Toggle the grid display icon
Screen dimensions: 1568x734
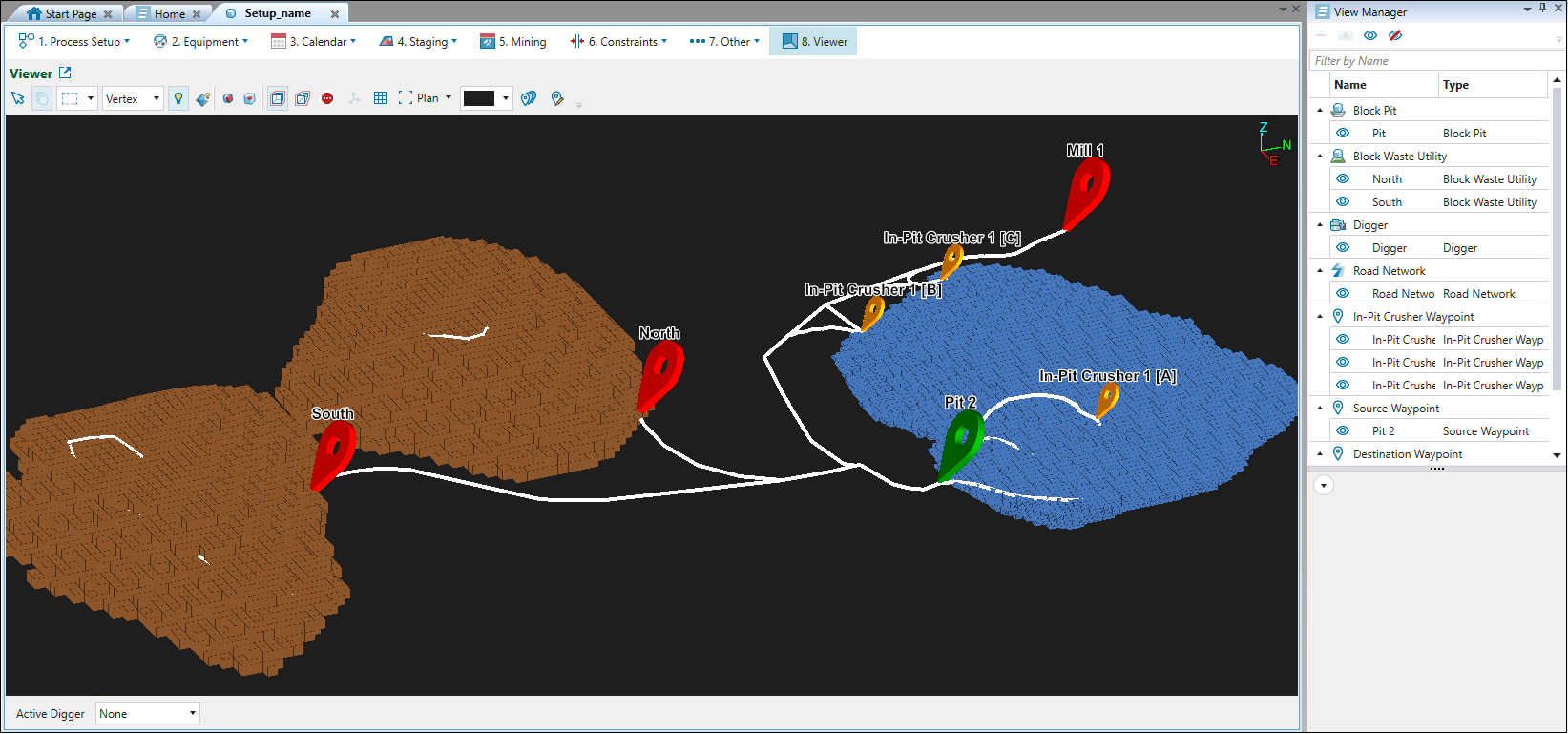point(380,98)
